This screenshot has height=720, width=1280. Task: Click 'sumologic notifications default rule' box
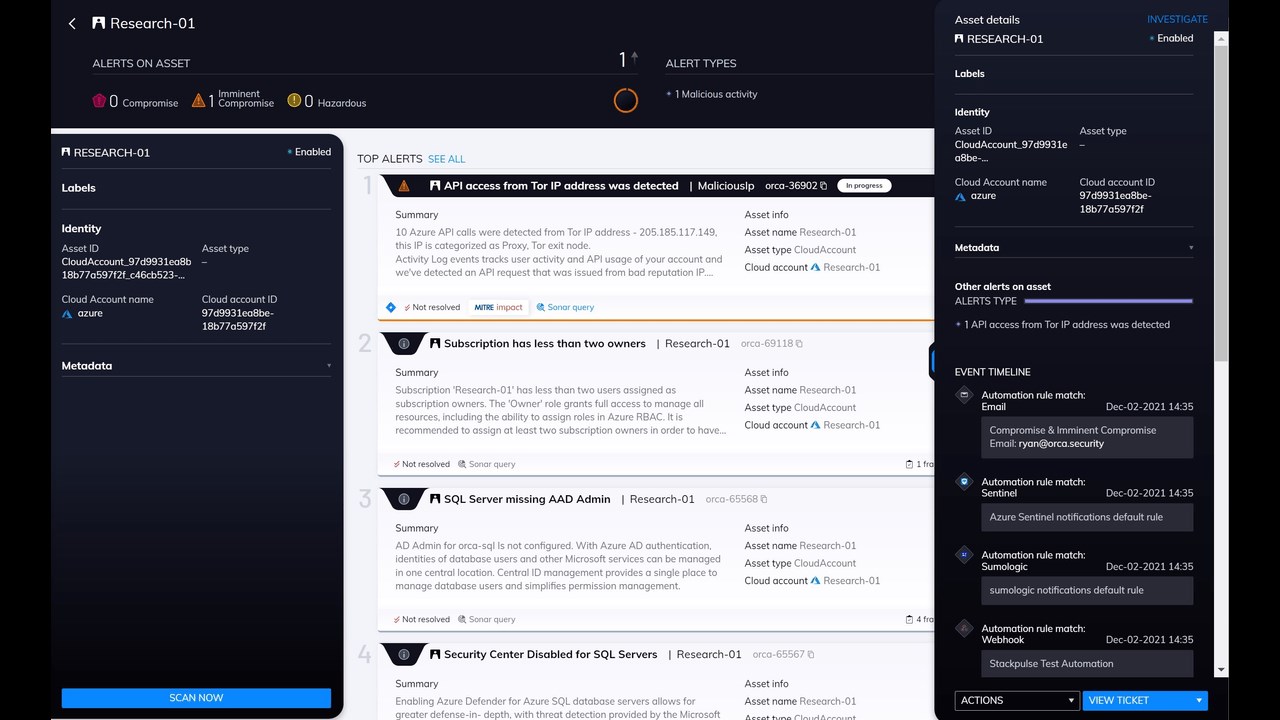pyautogui.click(x=1087, y=590)
